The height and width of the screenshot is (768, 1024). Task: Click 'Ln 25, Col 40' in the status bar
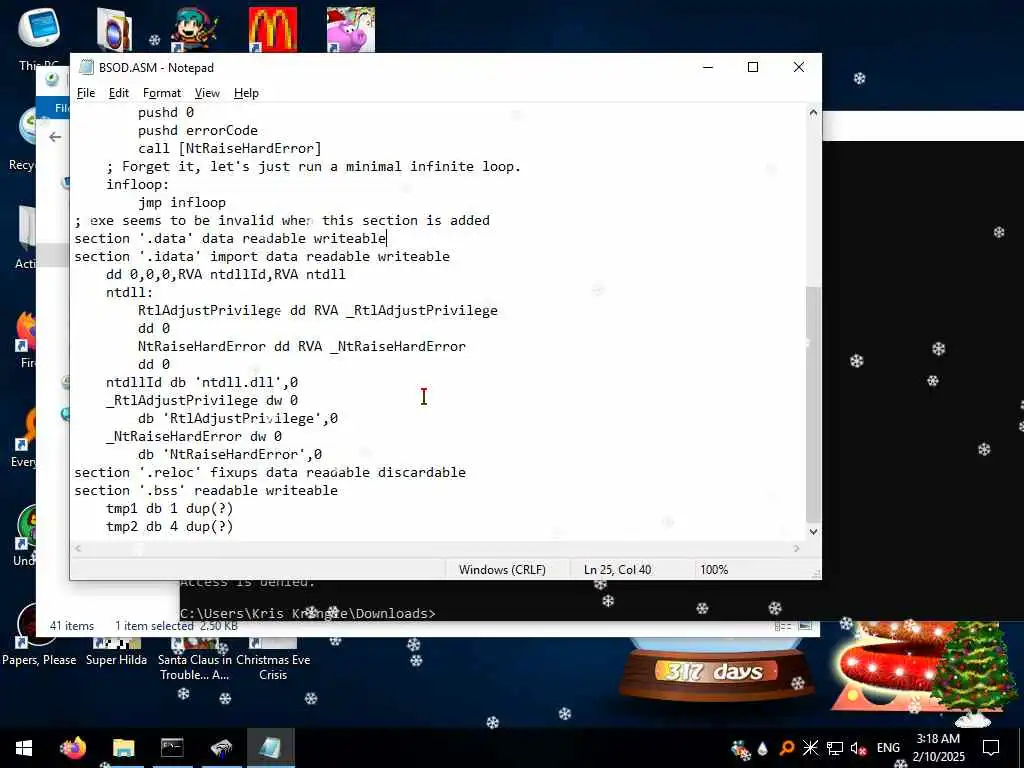tap(617, 569)
